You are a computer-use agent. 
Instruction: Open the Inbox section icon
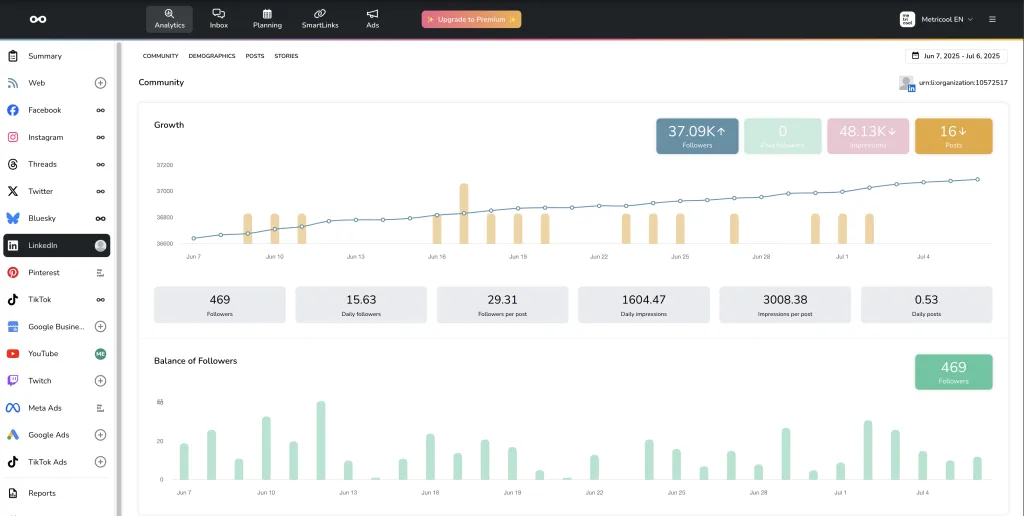point(218,19)
